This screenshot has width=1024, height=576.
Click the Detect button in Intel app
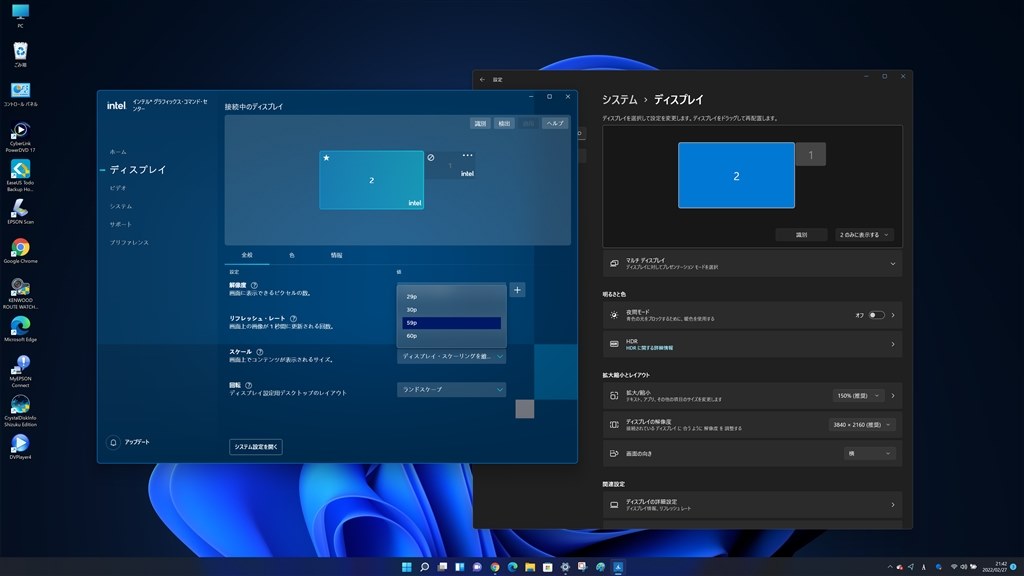pos(504,123)
